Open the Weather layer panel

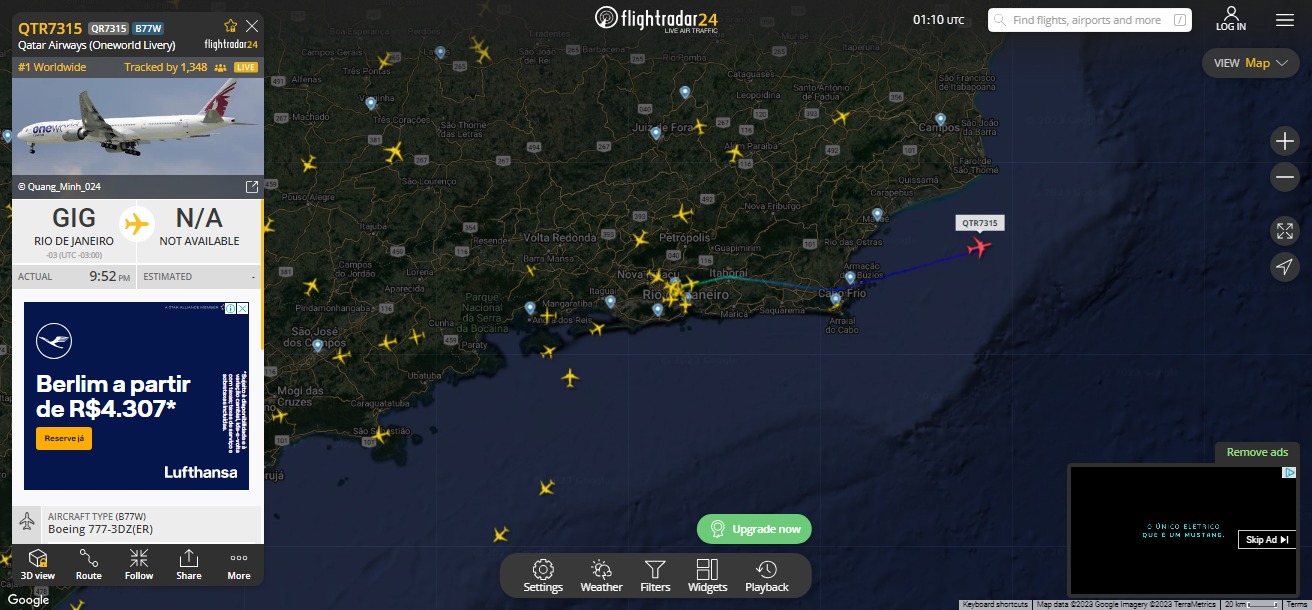tap(601, 576)
